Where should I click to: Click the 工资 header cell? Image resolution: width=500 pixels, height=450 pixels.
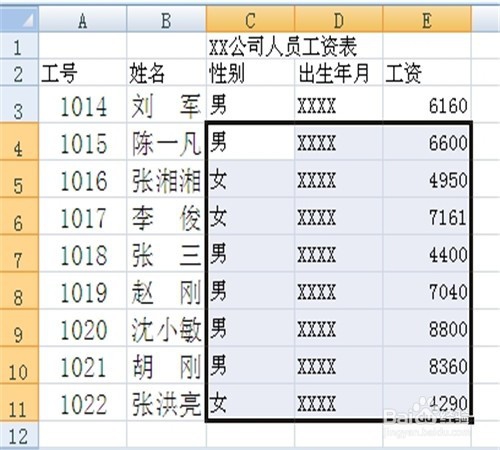(x=427, y=73)
